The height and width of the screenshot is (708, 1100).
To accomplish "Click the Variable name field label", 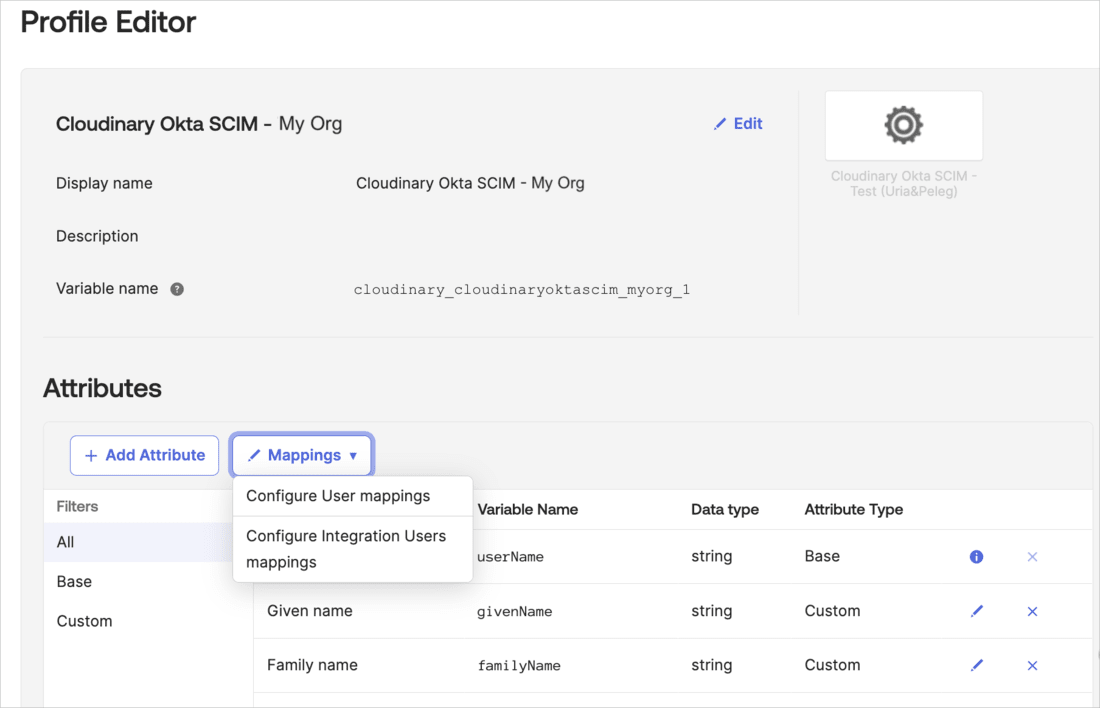I will (x=107, y=288).
